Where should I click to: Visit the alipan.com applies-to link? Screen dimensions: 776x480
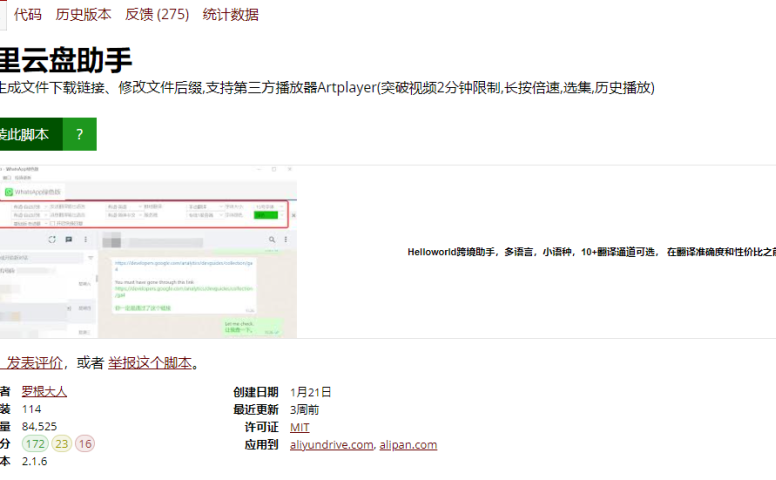tap(408, 444)
